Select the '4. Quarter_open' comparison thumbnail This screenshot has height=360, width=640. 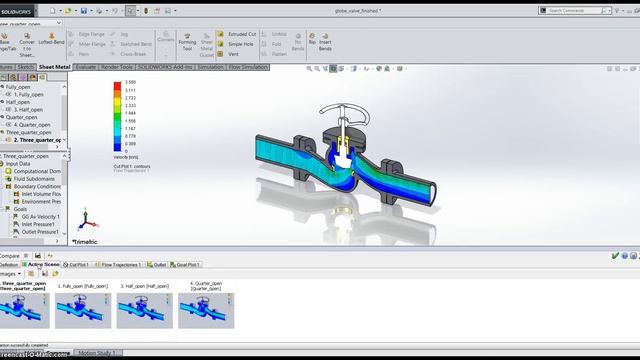[x=206, y=310]
